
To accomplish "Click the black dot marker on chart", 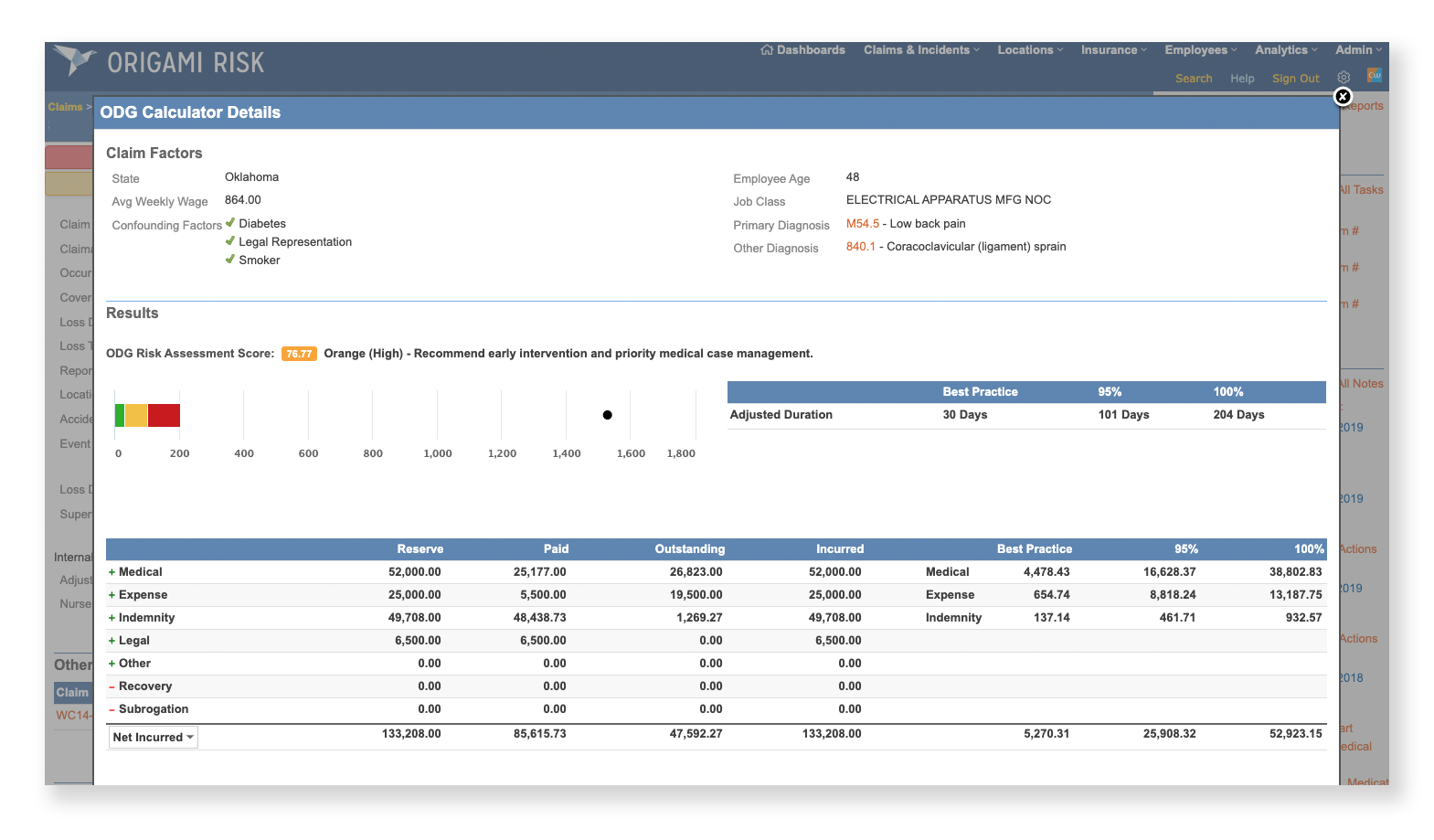I will pyautogui.click(x=607, y=415).
